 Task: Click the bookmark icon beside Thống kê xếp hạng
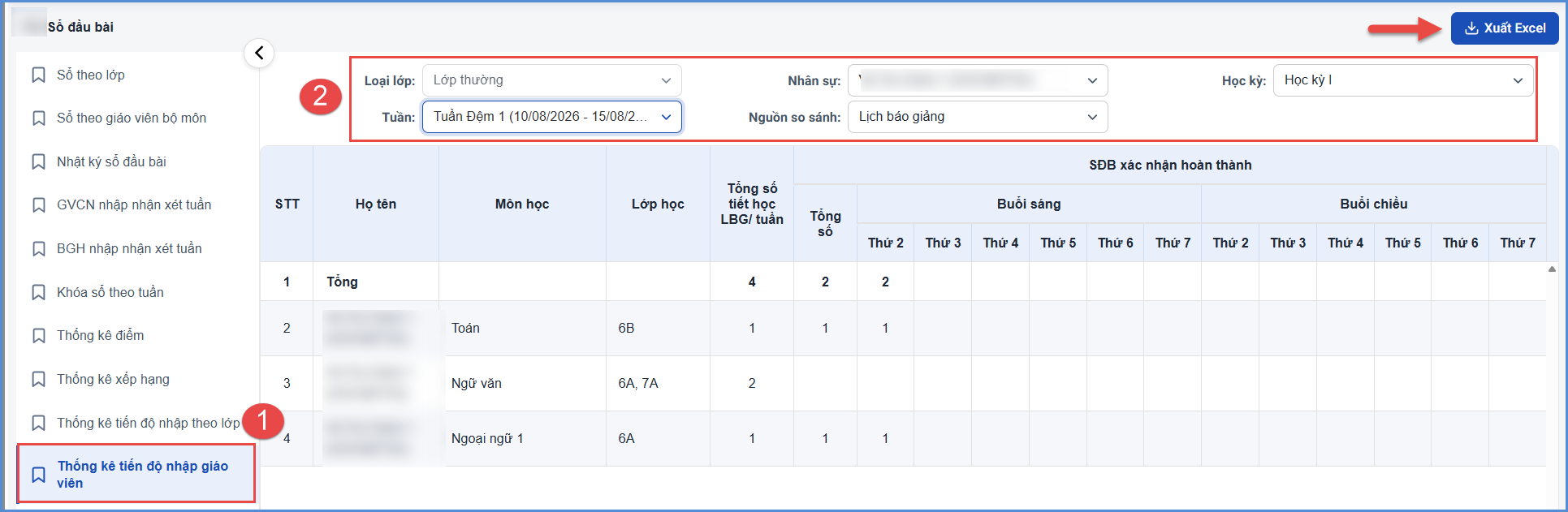38,380
